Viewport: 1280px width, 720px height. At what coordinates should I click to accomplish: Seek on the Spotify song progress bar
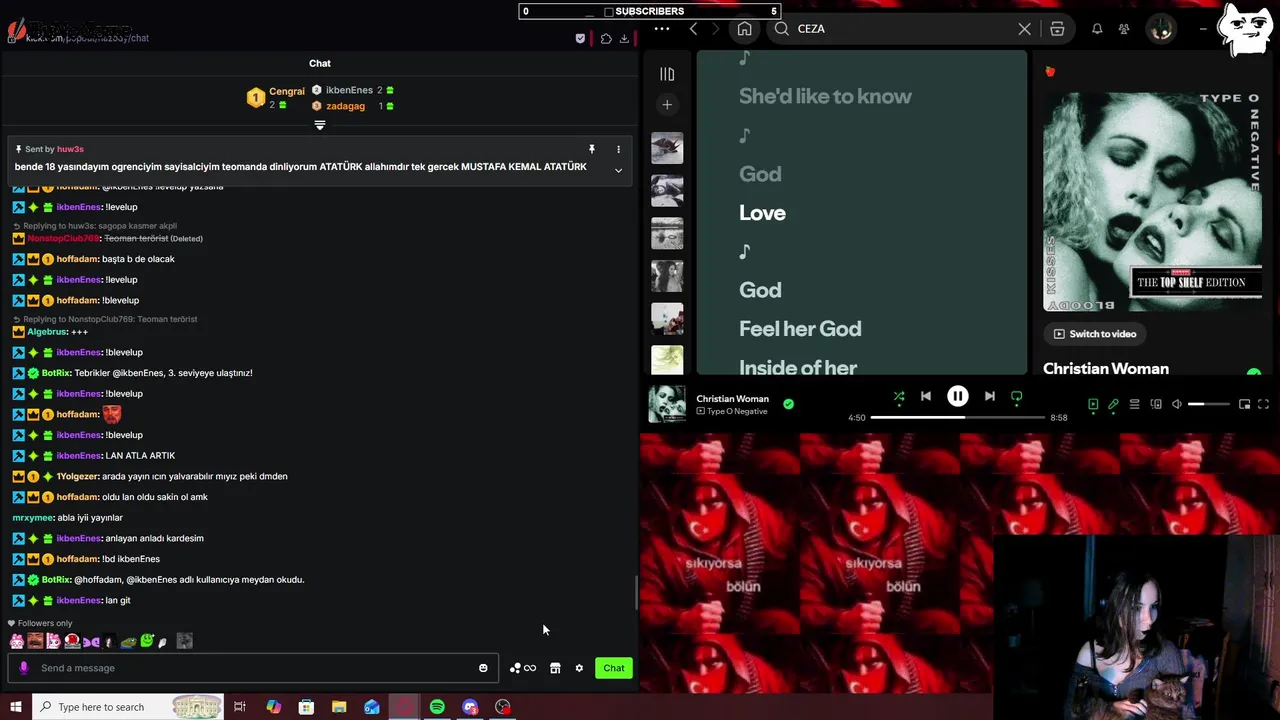[x=957, y=417]
